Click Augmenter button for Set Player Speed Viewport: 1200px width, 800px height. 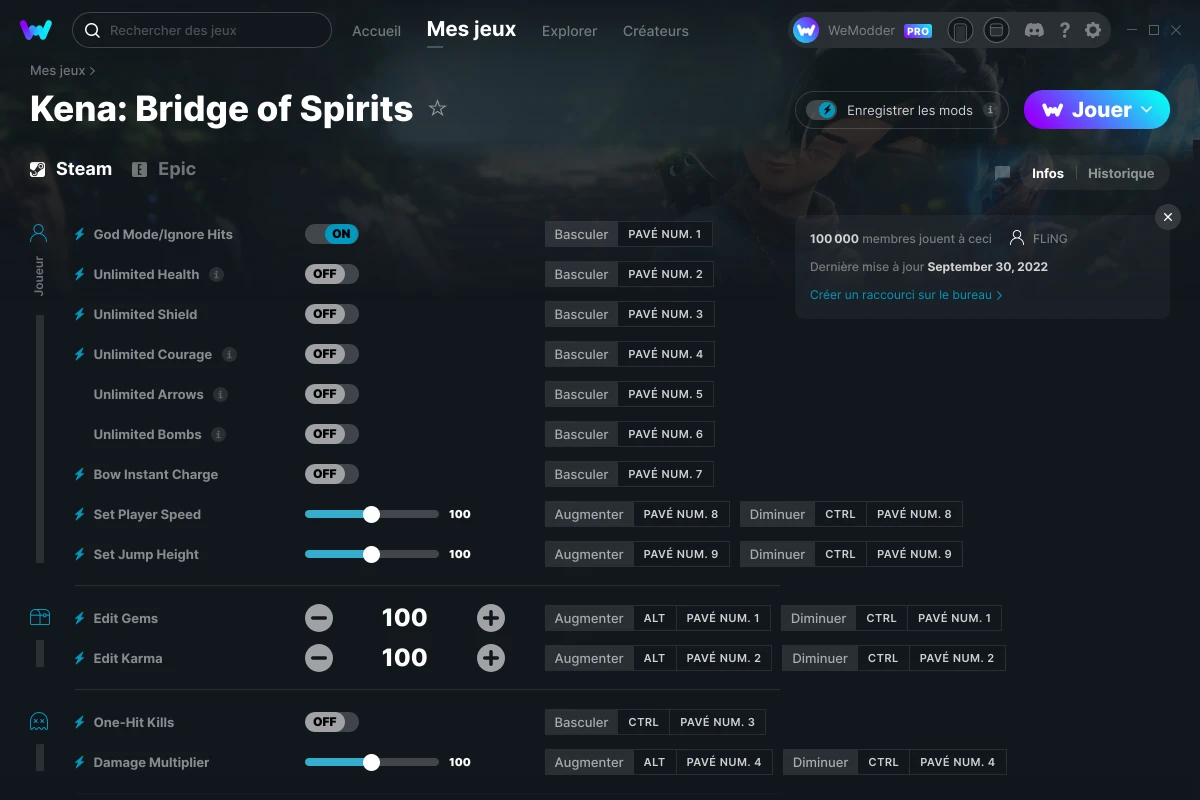(x=589, y=514)
